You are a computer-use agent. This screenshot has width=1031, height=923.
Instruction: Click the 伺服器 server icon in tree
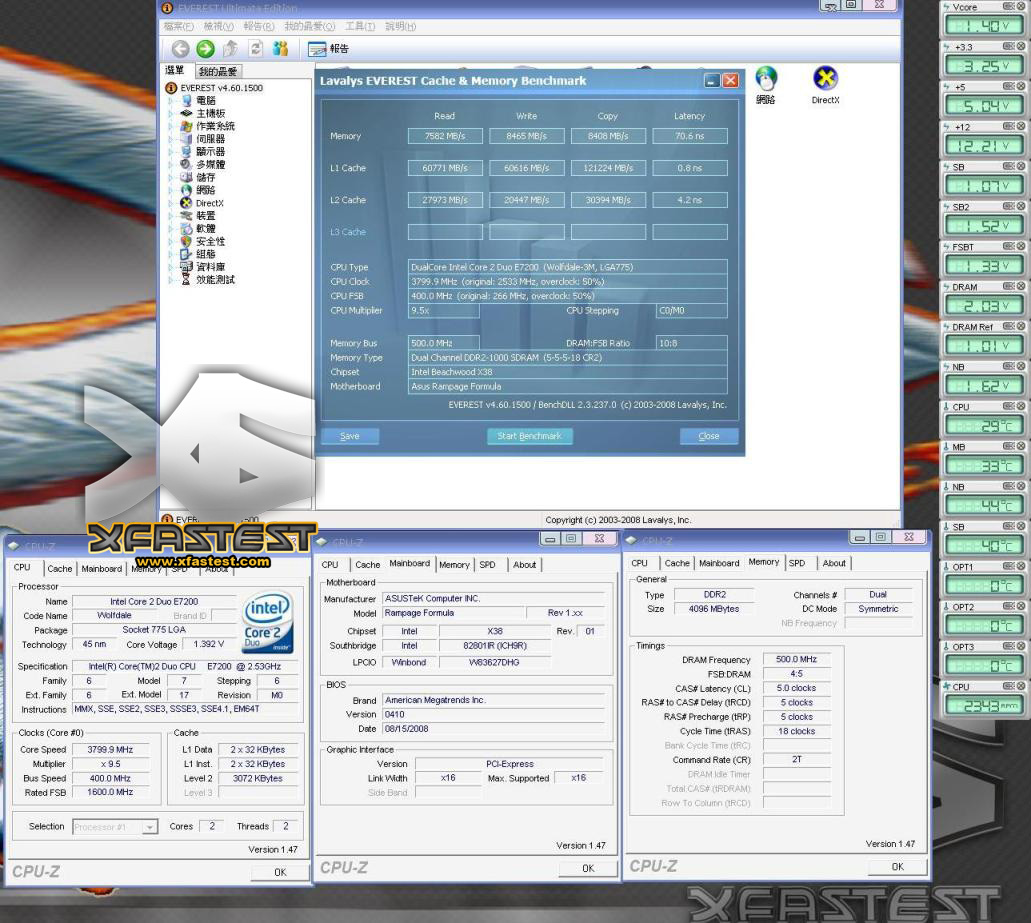point(187,139)
